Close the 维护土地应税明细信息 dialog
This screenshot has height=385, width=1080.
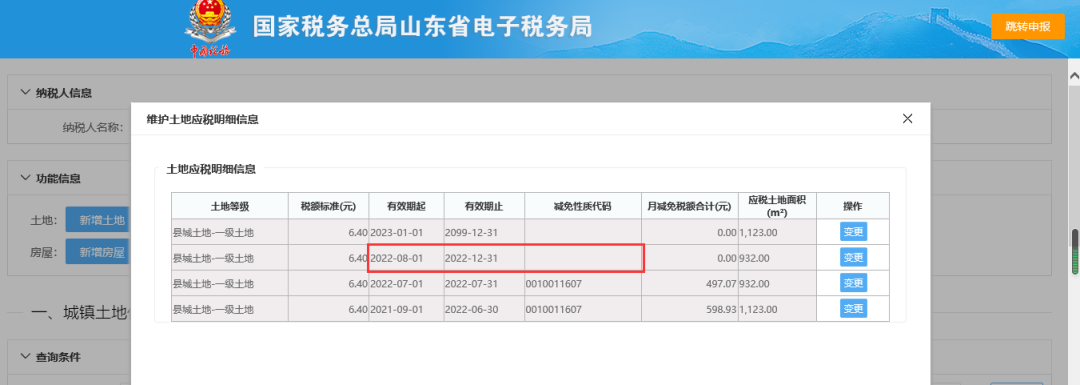(907, 118)
